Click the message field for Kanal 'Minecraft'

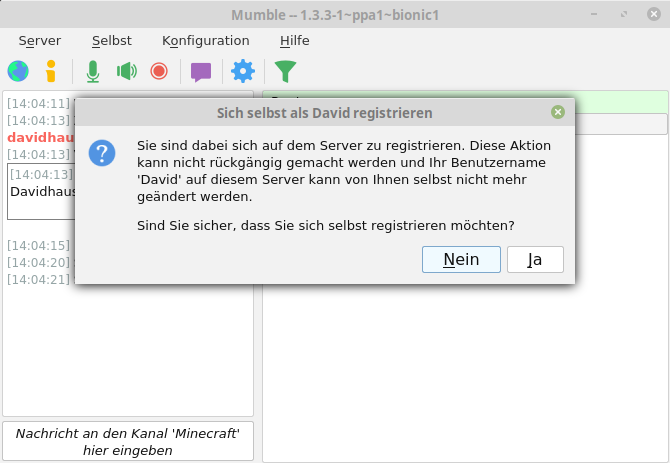point(128,441)
